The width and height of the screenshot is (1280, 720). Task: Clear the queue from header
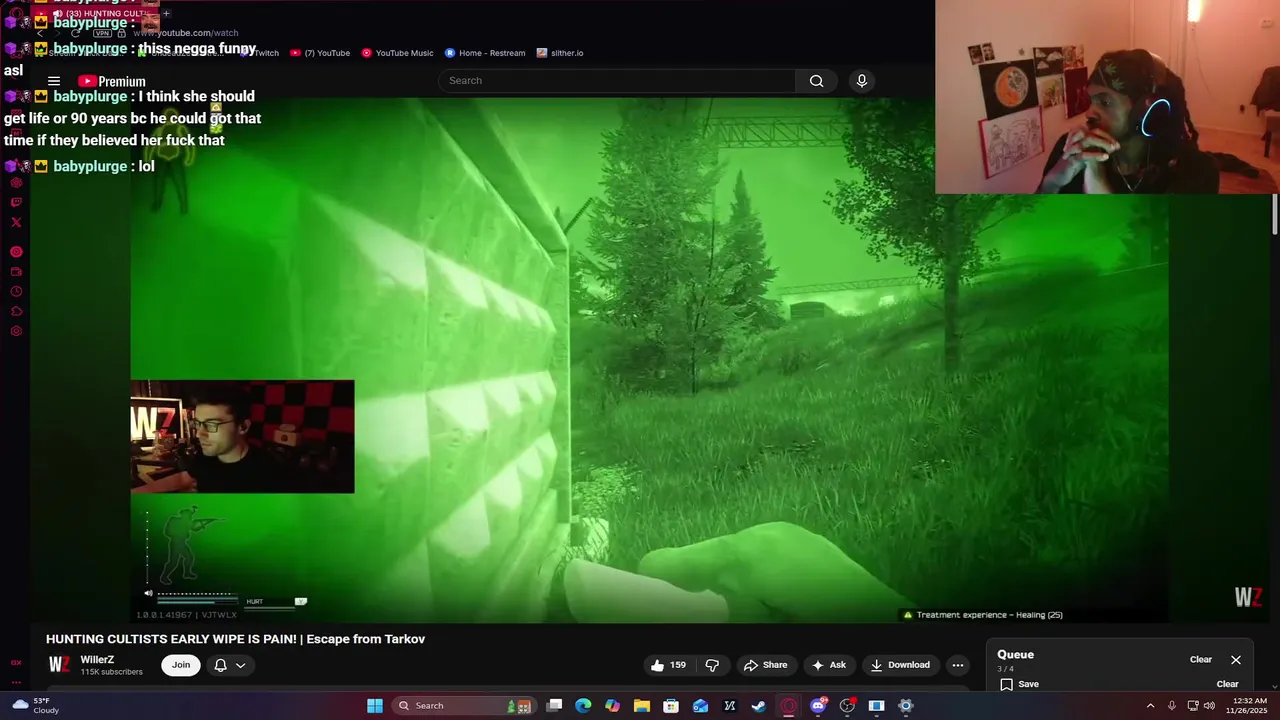(x=1201, y=660)
